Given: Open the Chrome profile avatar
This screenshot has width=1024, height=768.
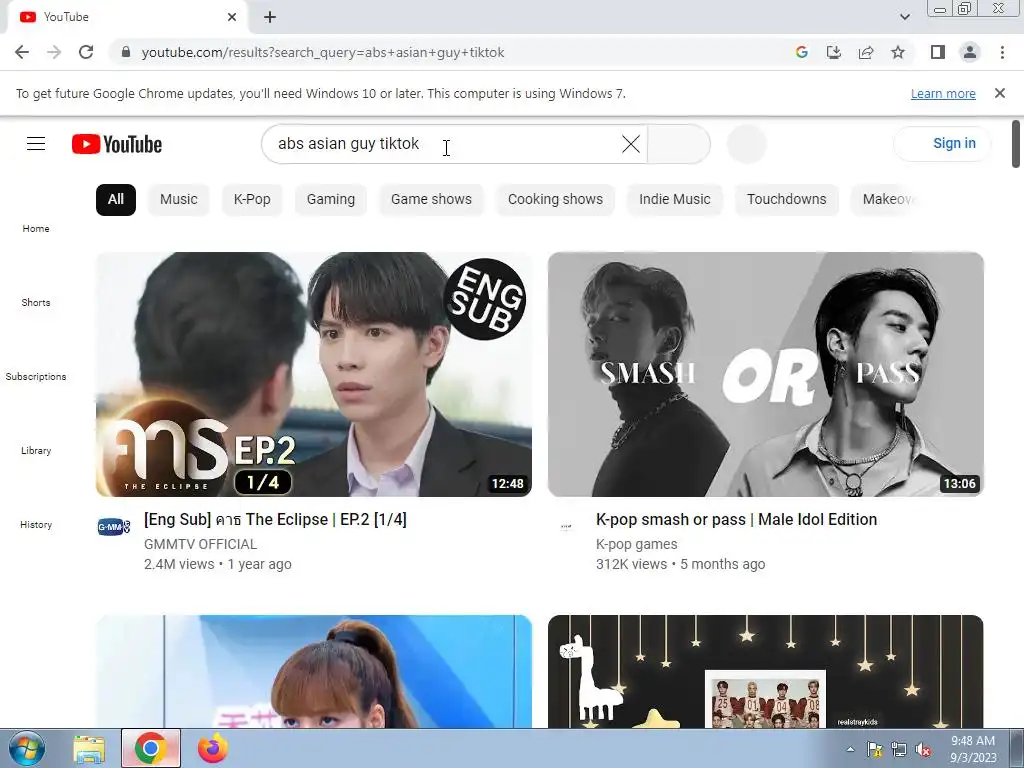Looking at the screenshot, I should click(970, 52).
